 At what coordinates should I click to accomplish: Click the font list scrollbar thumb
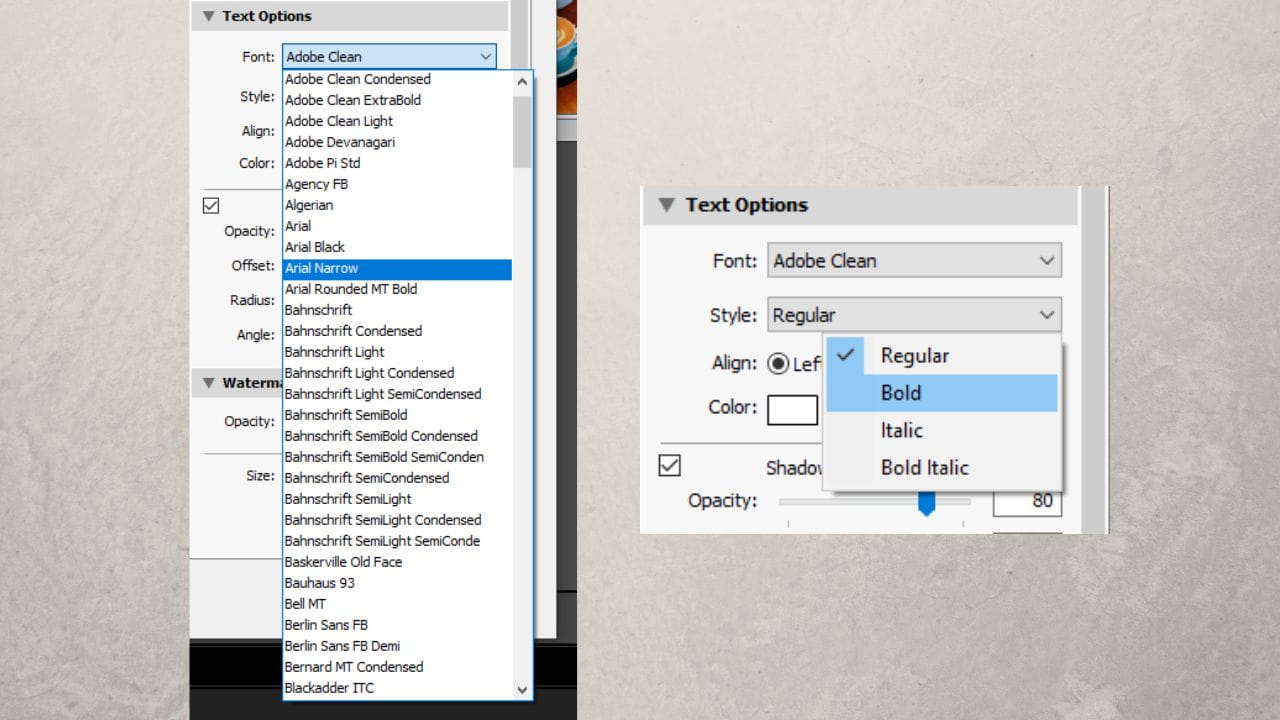pyautogui.click(x=522, y=131)
